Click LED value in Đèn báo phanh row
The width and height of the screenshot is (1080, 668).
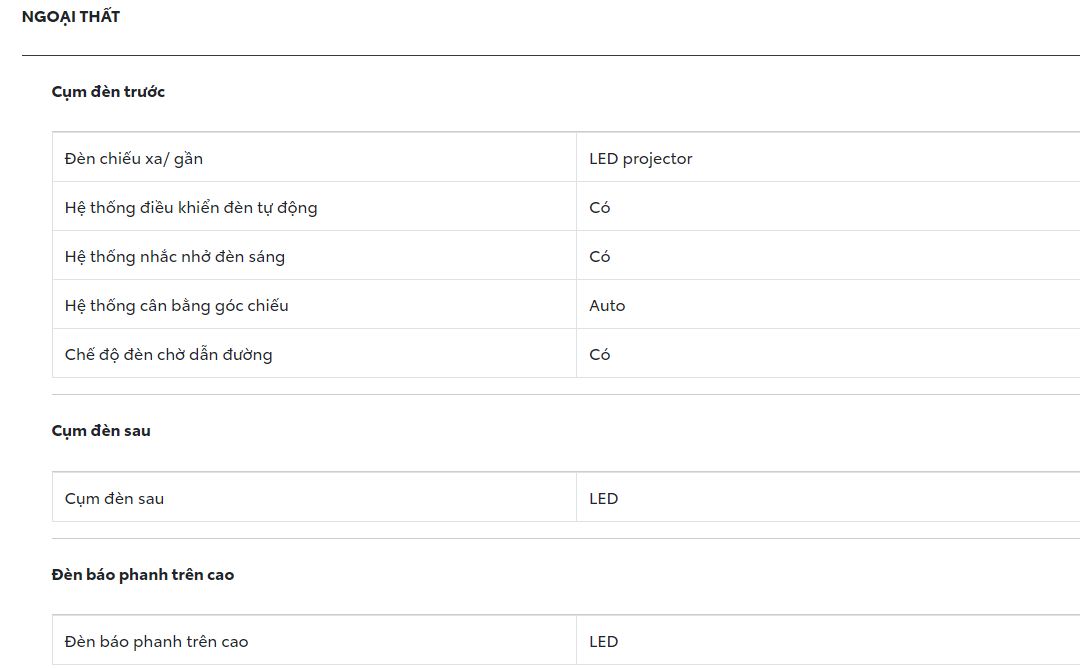(604, 642)
